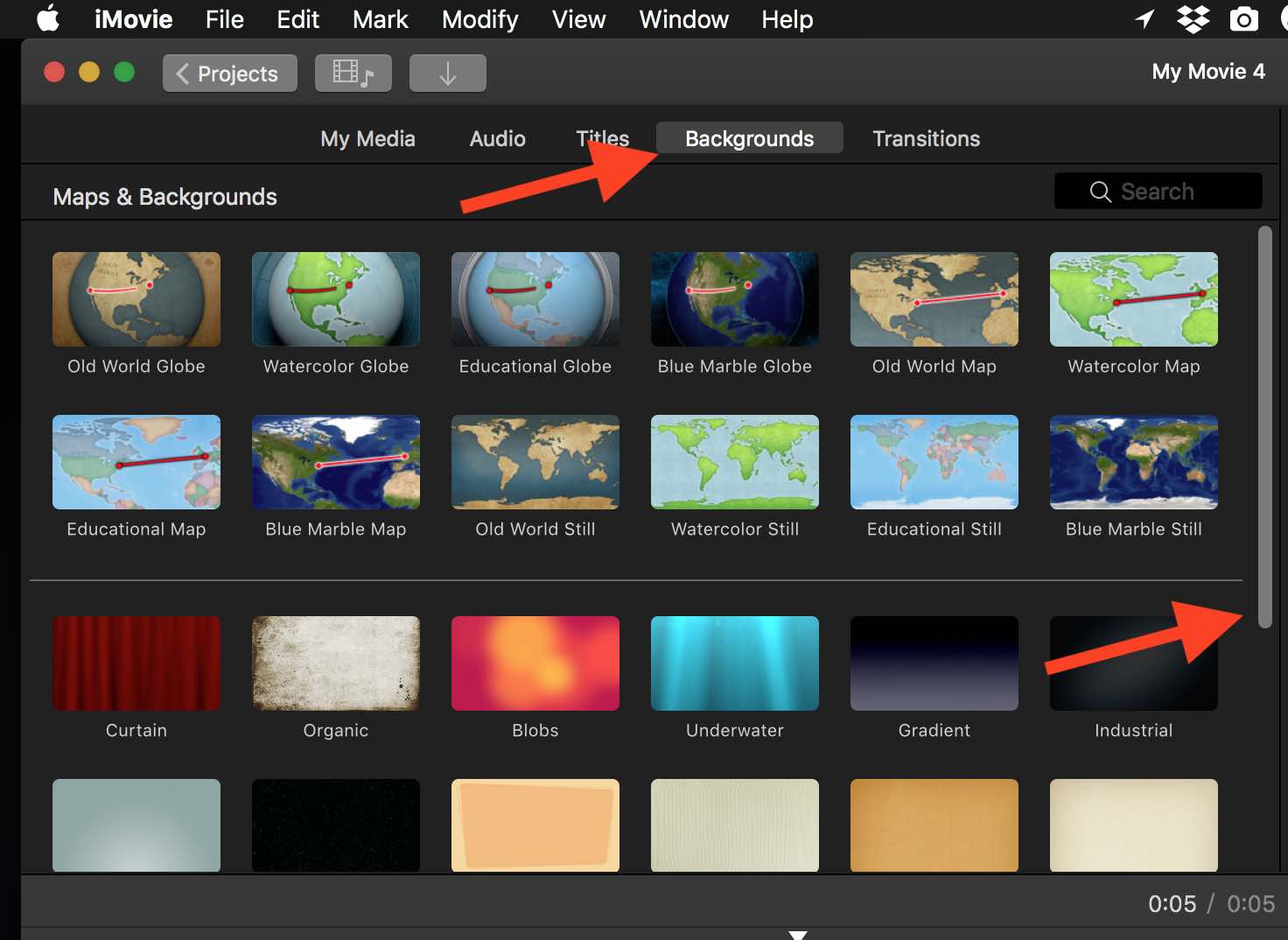Select the Old World Globe thumbnail

[x=136, y=299]
